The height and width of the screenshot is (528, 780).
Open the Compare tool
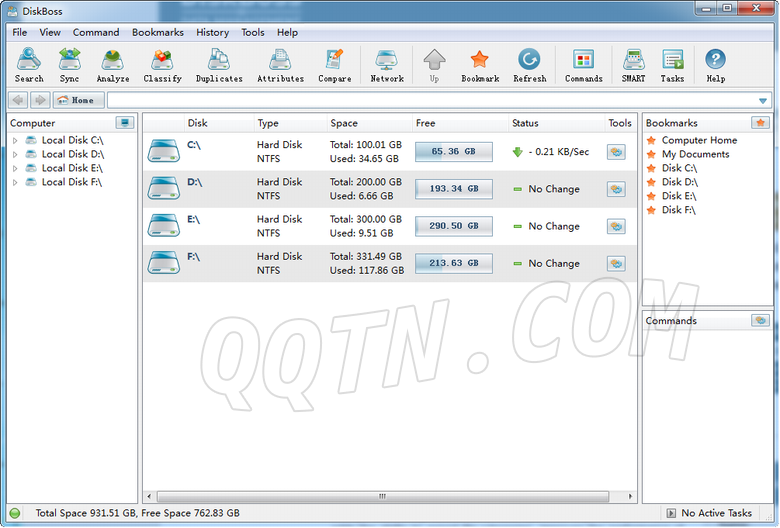coord(335,65)
